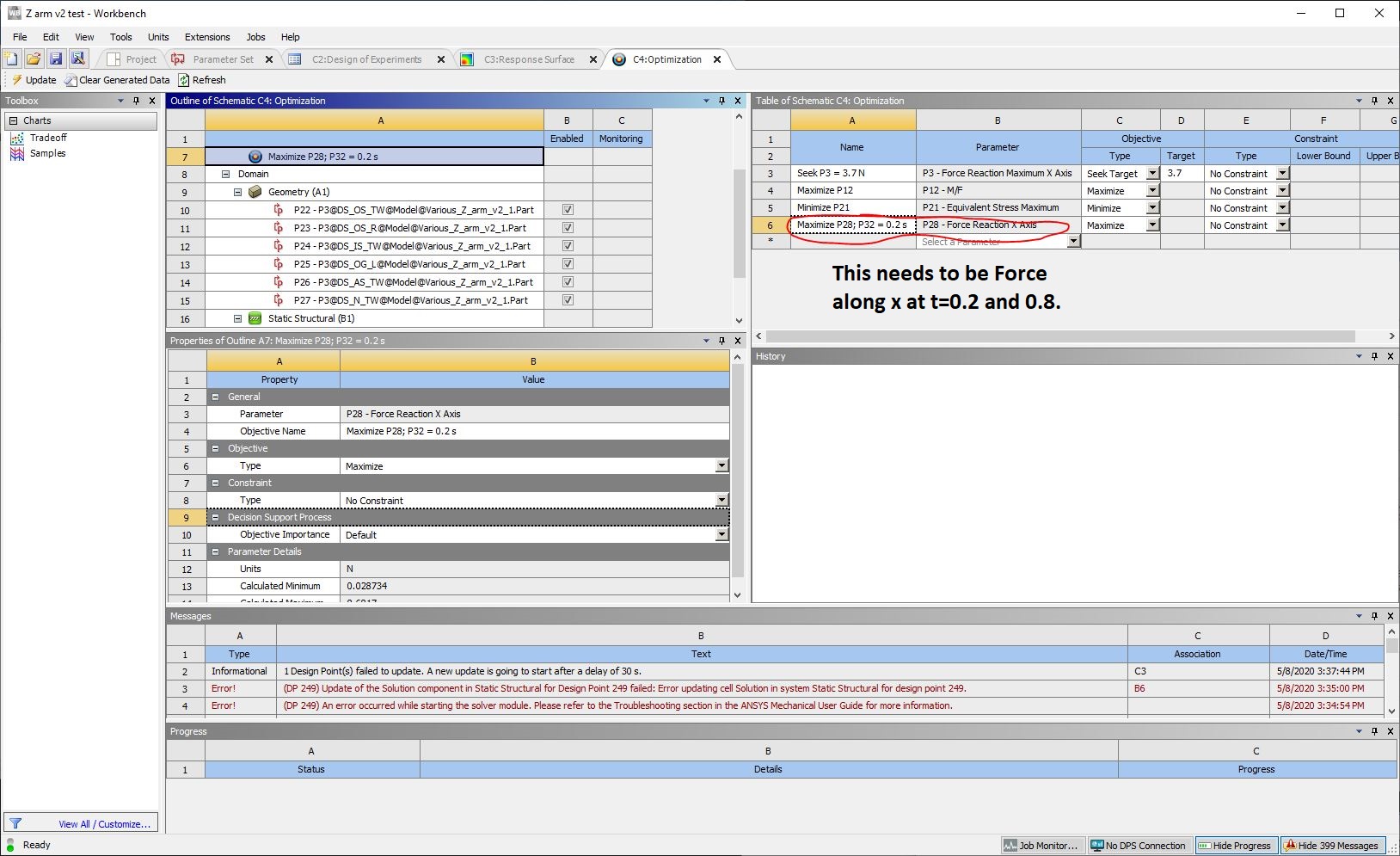The width and height of the screenshot is (1400, 856).
Task: Click the parameter icon next to P25
Action: 279,264
